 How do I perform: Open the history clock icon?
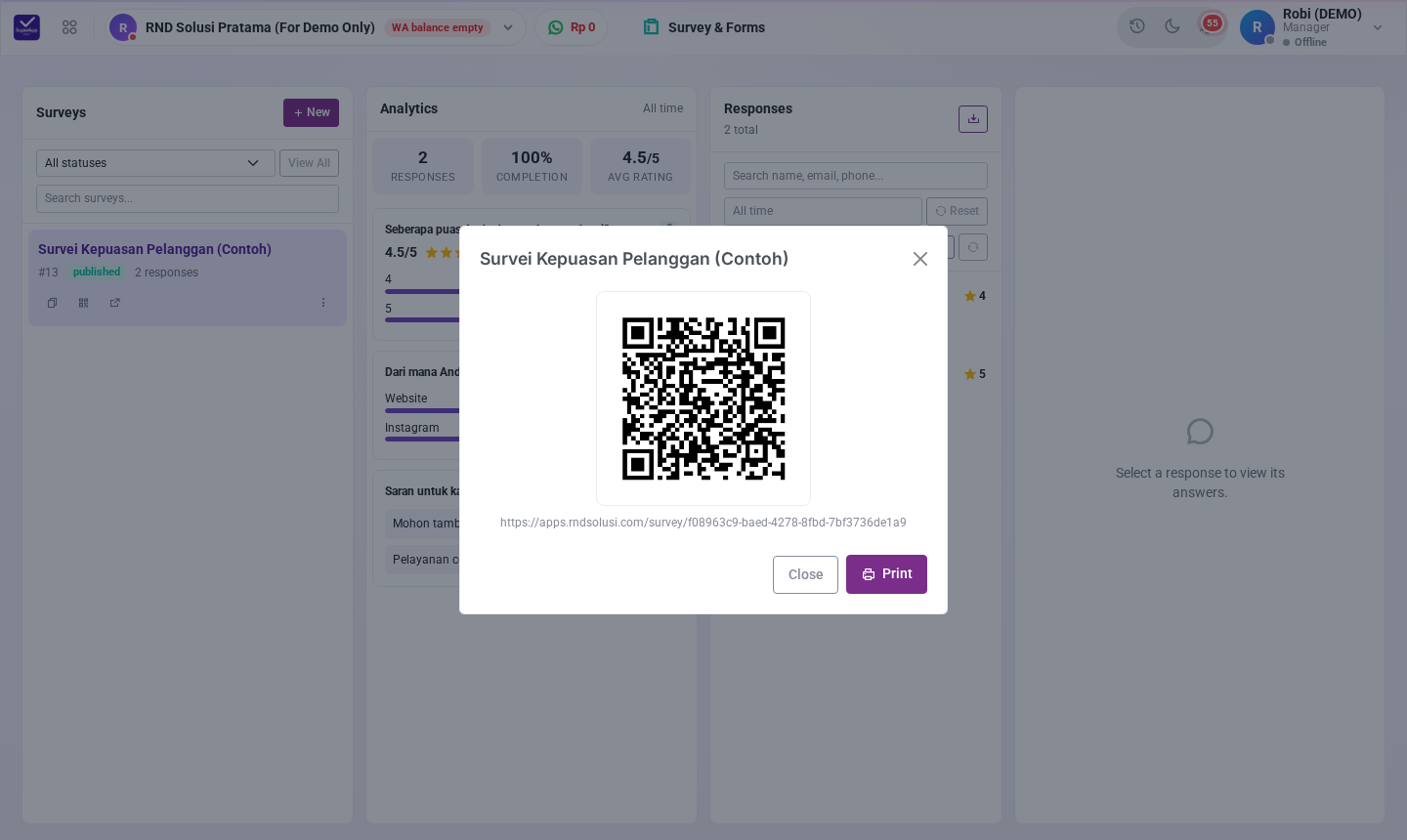coord(1137,26)
